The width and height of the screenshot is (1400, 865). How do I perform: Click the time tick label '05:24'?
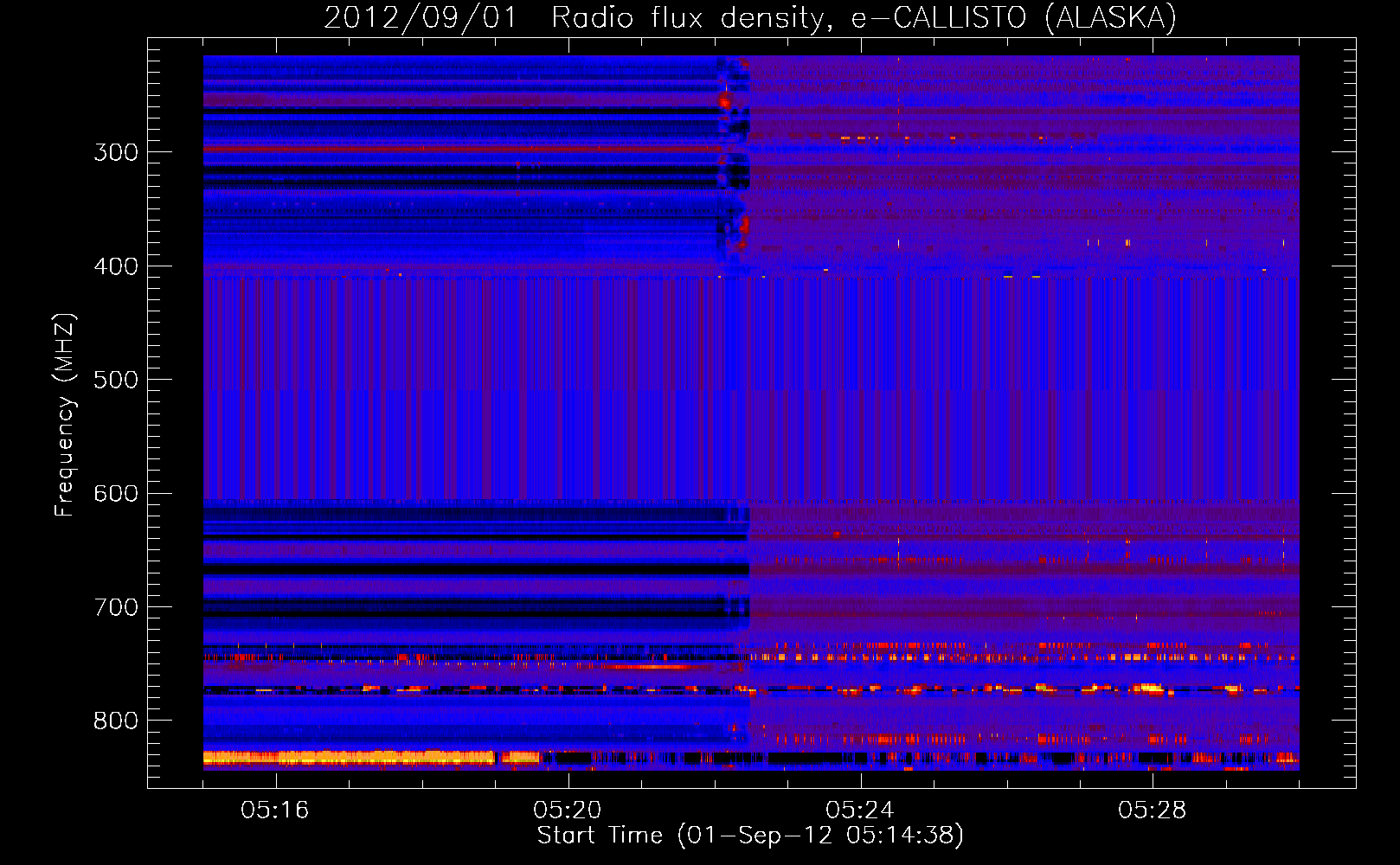pos(860,811)
